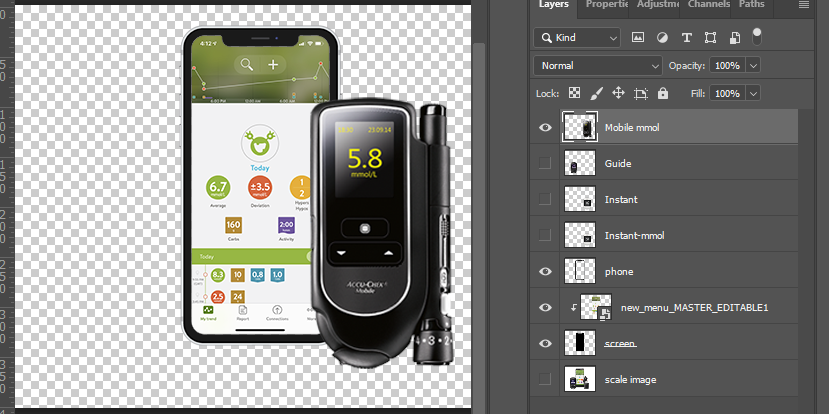This screenshot has height=414, width=829.
Task: Select the screen layer thumbnail
Action: tap(580, 343)
